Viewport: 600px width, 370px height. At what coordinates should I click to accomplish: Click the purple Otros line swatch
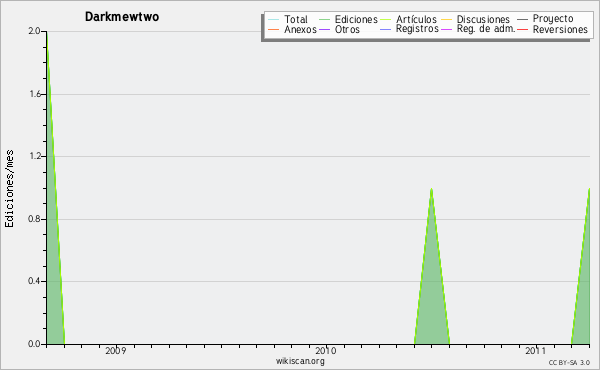(324, 29)
